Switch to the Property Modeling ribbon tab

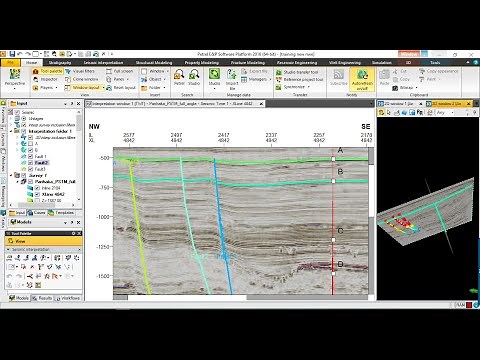(202, 62)
